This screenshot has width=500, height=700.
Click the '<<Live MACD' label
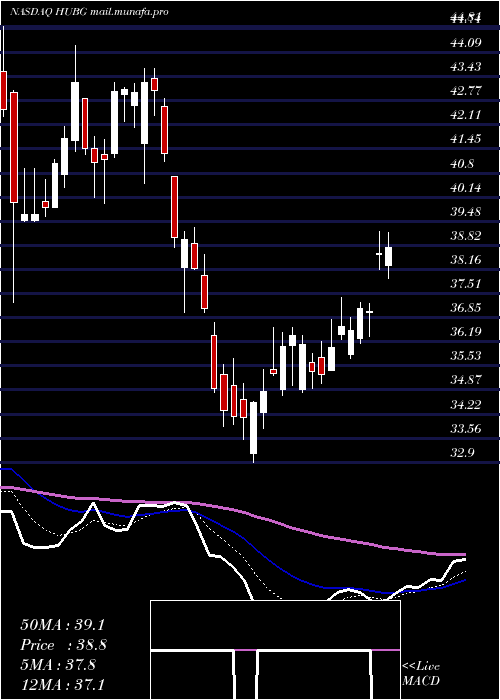pos(421,674)
